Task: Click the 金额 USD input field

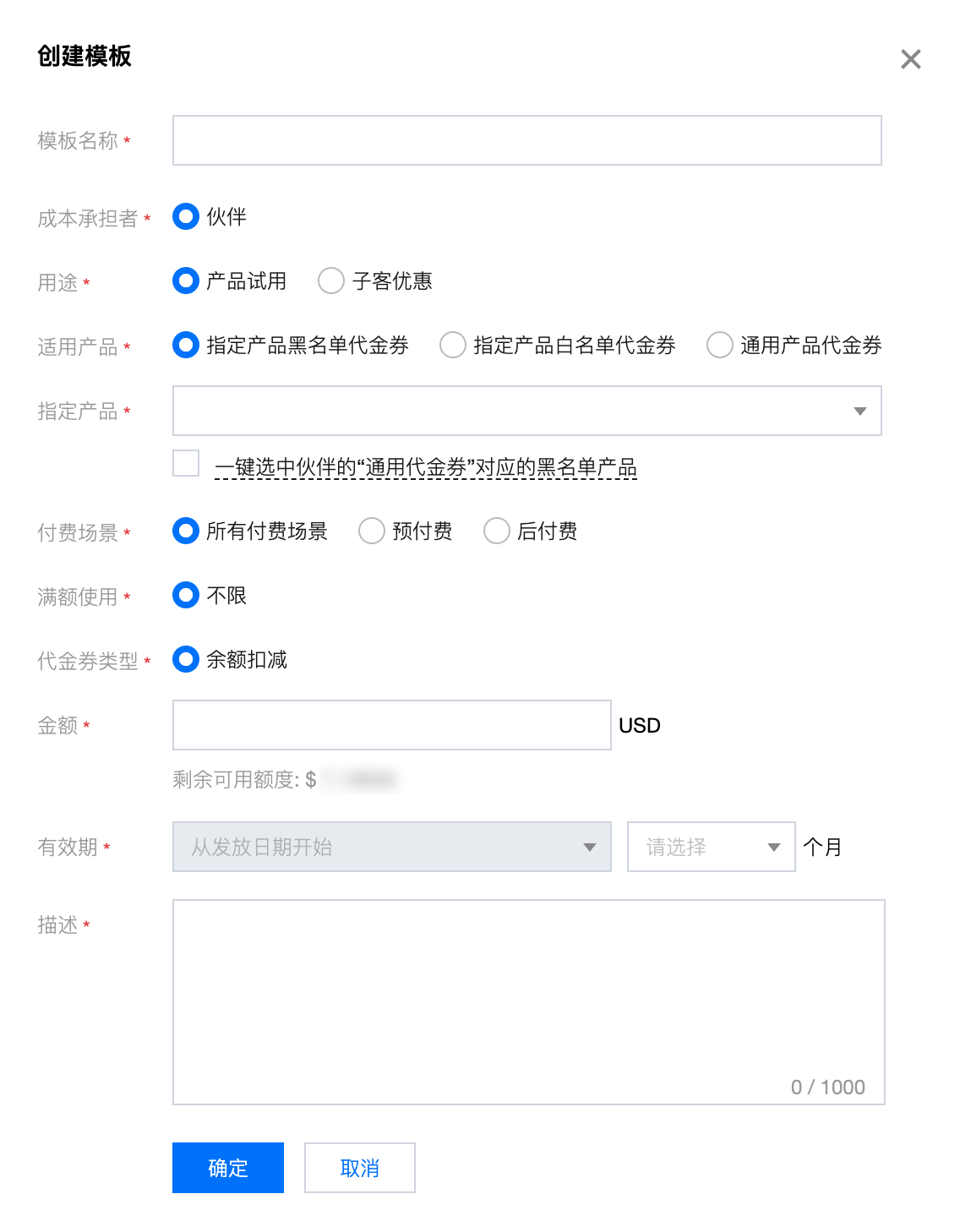Action: click(391, 725)
